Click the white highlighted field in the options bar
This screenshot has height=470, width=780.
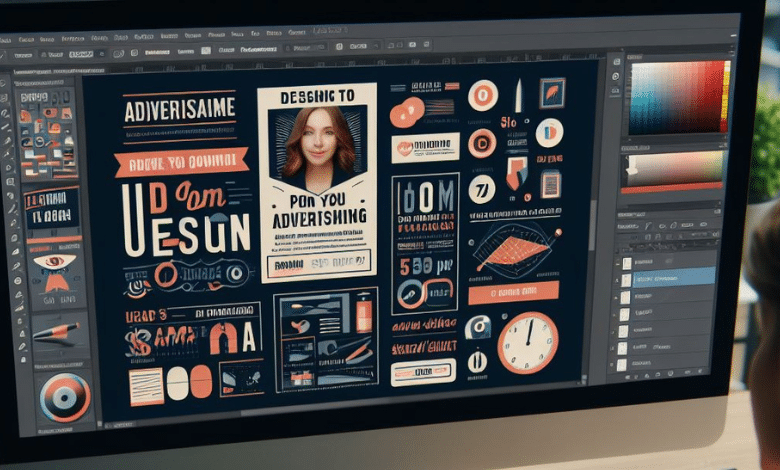click(x=81, y=54)
